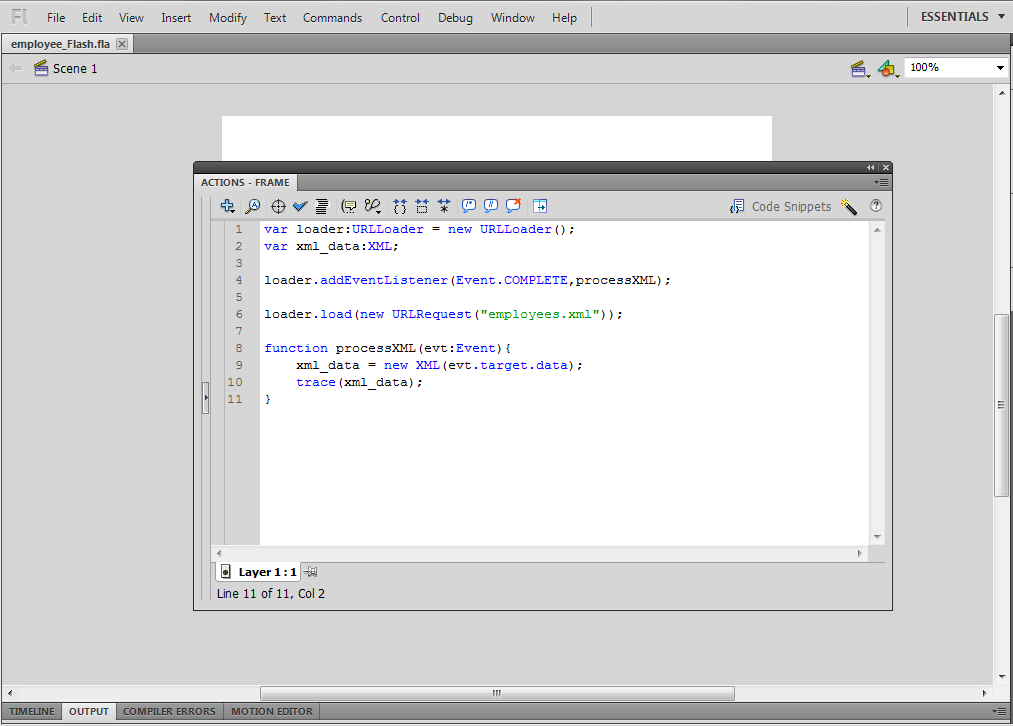Open the Commands menu

[x=333, y=18]
